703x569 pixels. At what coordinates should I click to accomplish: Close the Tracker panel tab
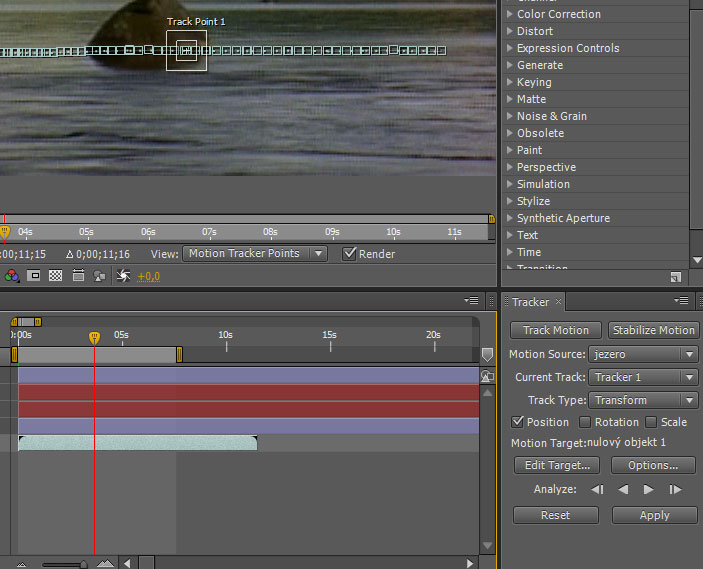(x=558, y=301)
